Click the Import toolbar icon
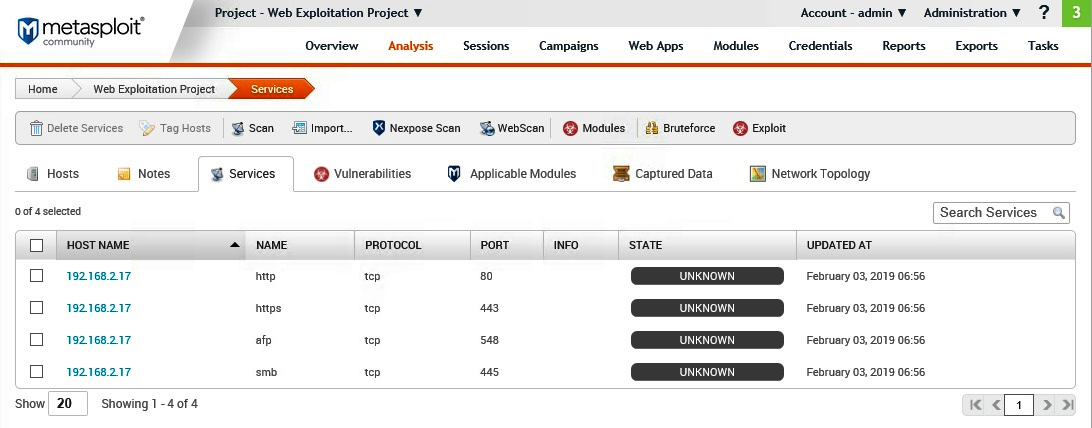The height and width of the screenshot is (428, 1092). point(298,128)
